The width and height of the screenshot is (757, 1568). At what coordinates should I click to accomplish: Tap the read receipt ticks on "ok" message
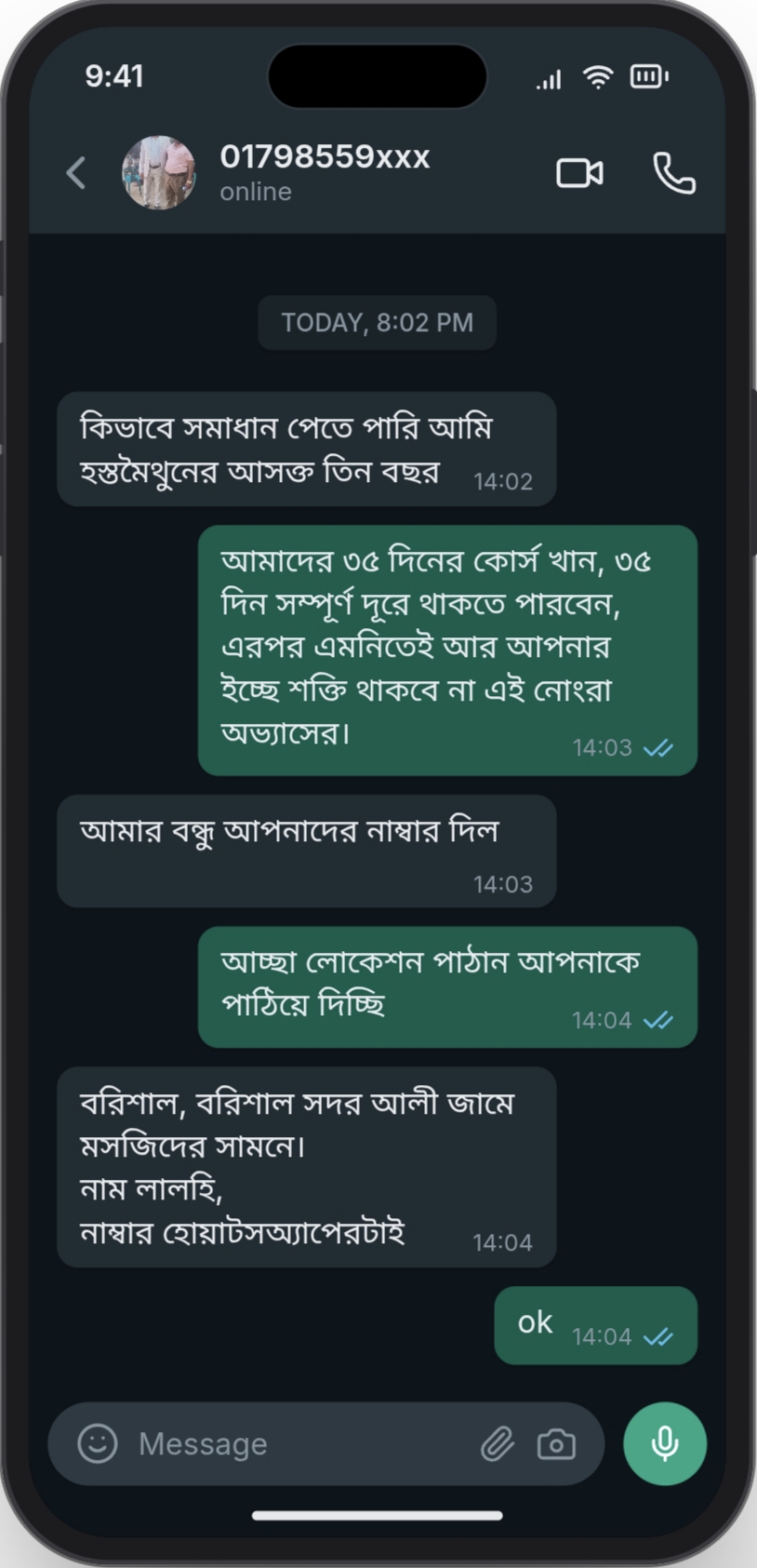(x=658, y=1336)
